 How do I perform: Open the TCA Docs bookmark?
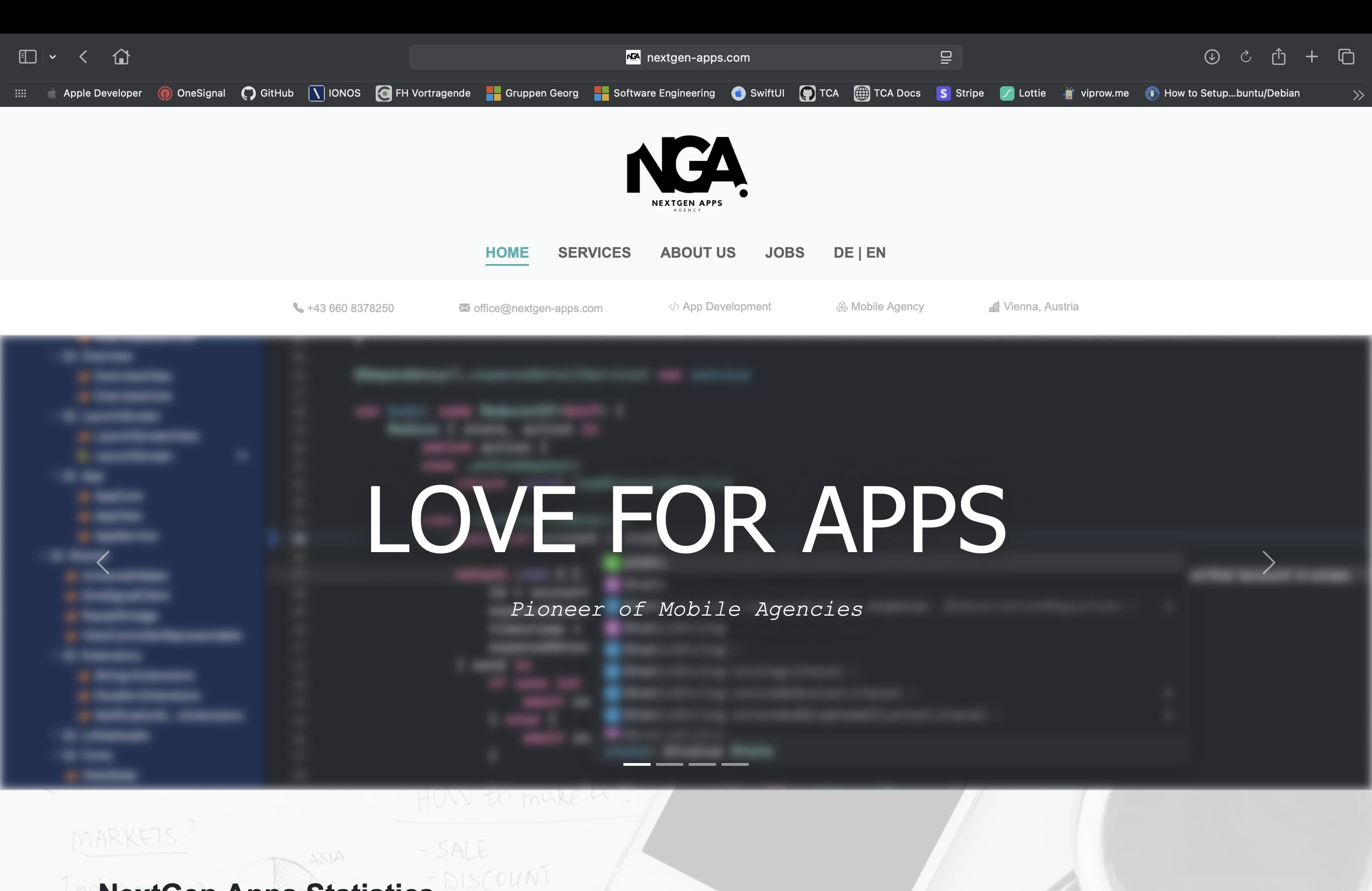pos(887,93)
